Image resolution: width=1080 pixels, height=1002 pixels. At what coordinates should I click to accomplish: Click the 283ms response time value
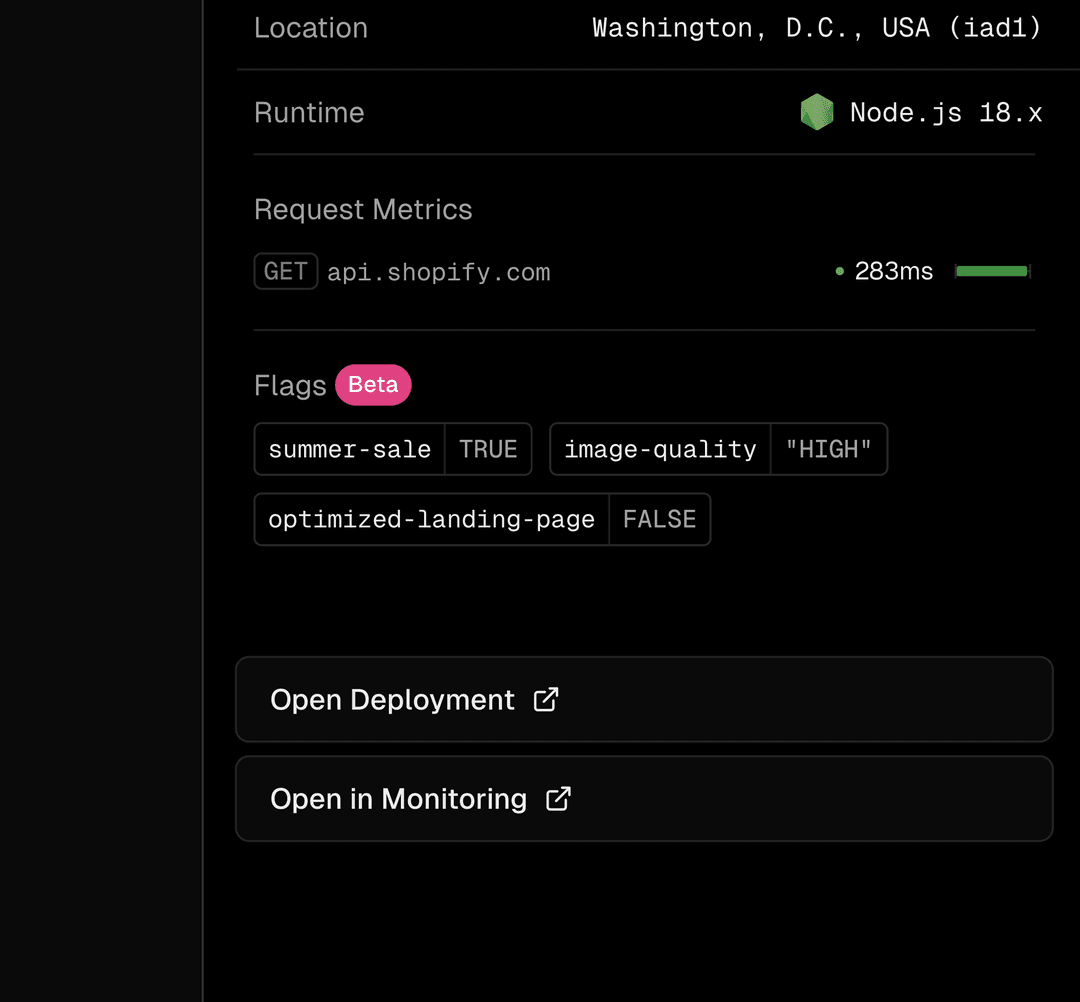click(894, 271)
